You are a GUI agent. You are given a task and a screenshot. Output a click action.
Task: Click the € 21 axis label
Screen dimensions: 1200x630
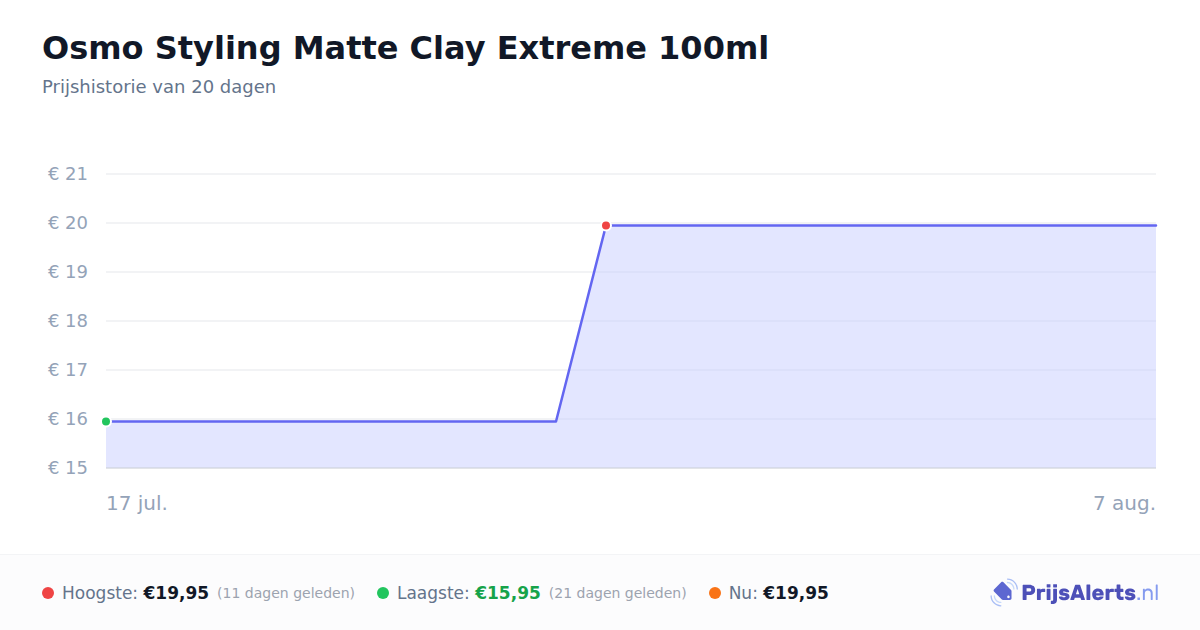pos(68,174)
